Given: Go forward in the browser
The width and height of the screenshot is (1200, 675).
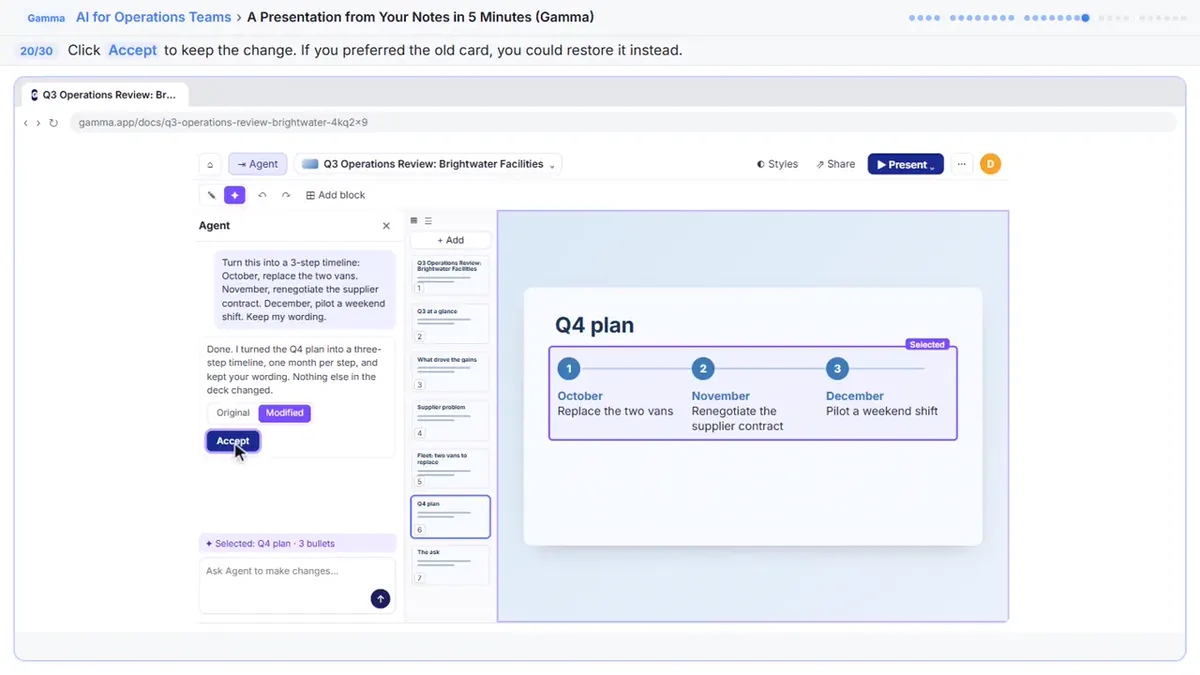Looking at the screenshot, I should pos(38,123).
